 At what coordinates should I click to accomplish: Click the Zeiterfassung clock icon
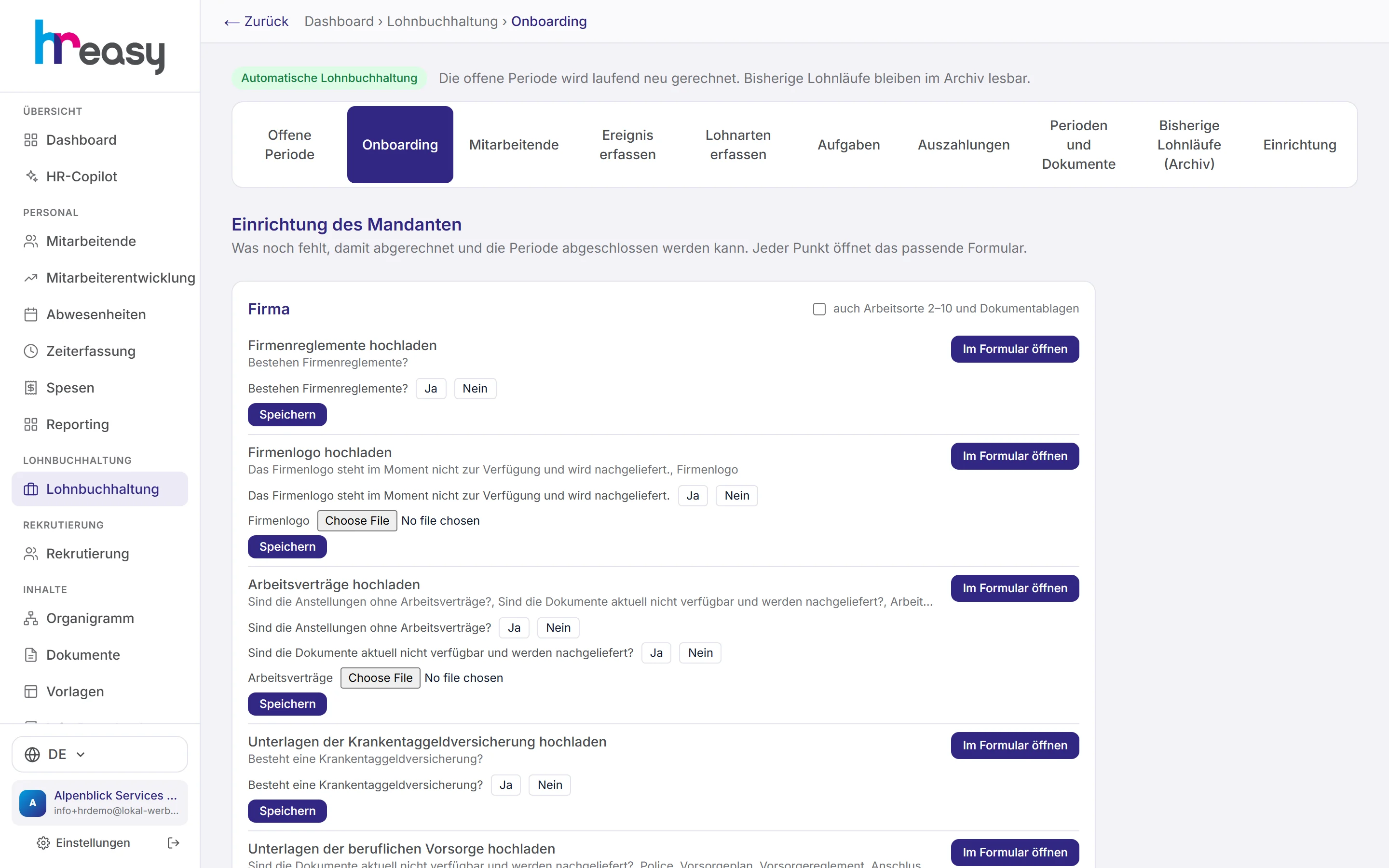tap(31, 352)
